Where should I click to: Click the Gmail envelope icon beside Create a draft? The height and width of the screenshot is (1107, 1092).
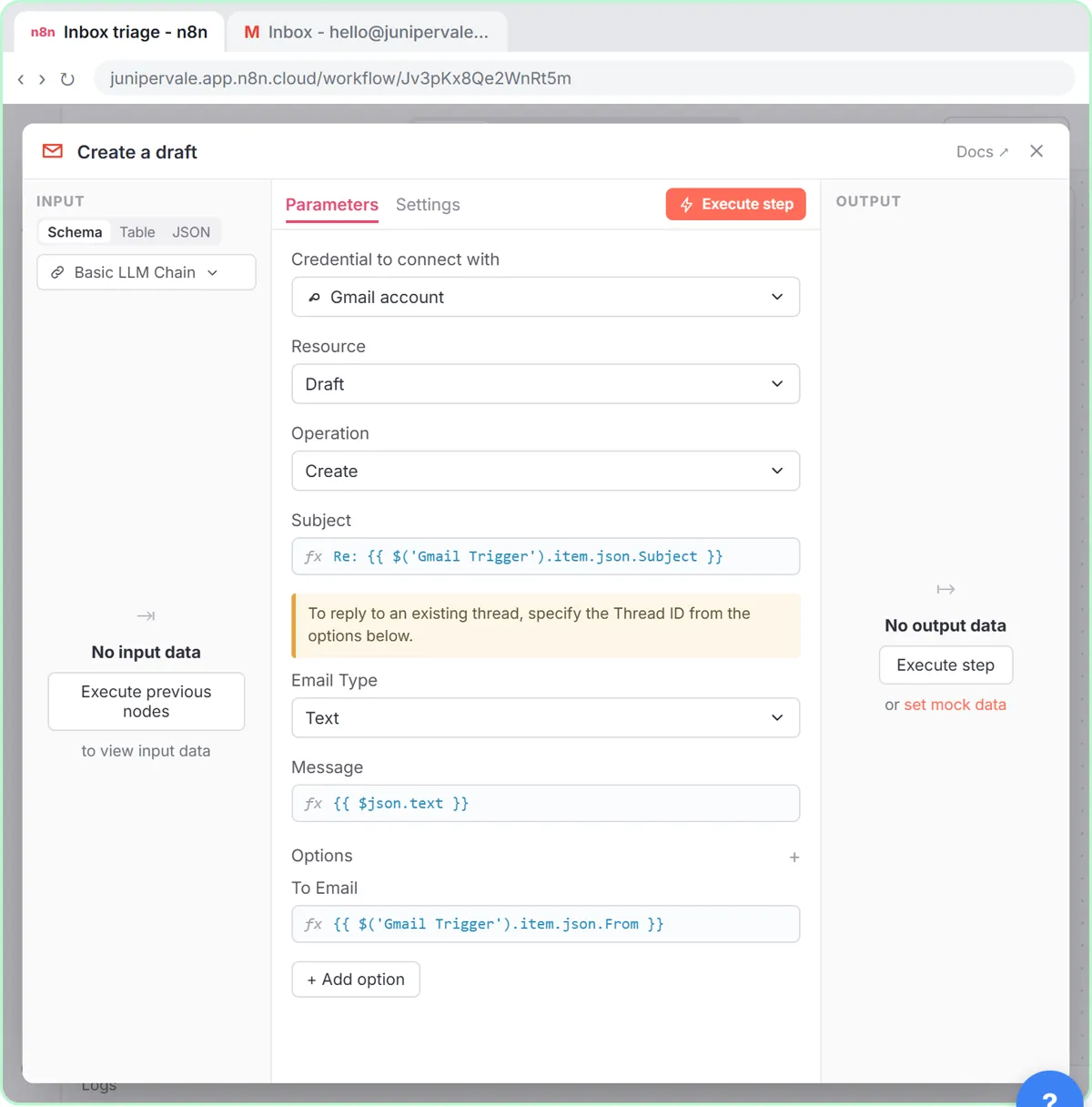53,151
